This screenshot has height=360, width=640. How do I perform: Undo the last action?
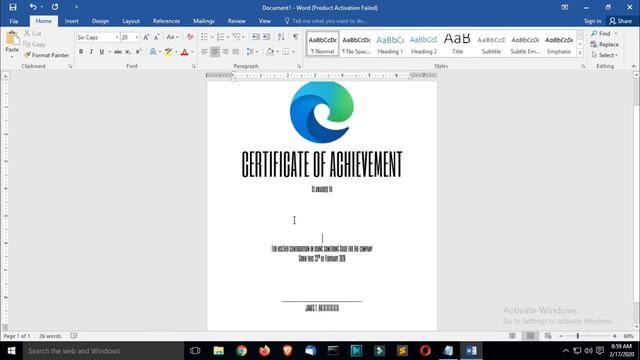click(x=33, y=7)
